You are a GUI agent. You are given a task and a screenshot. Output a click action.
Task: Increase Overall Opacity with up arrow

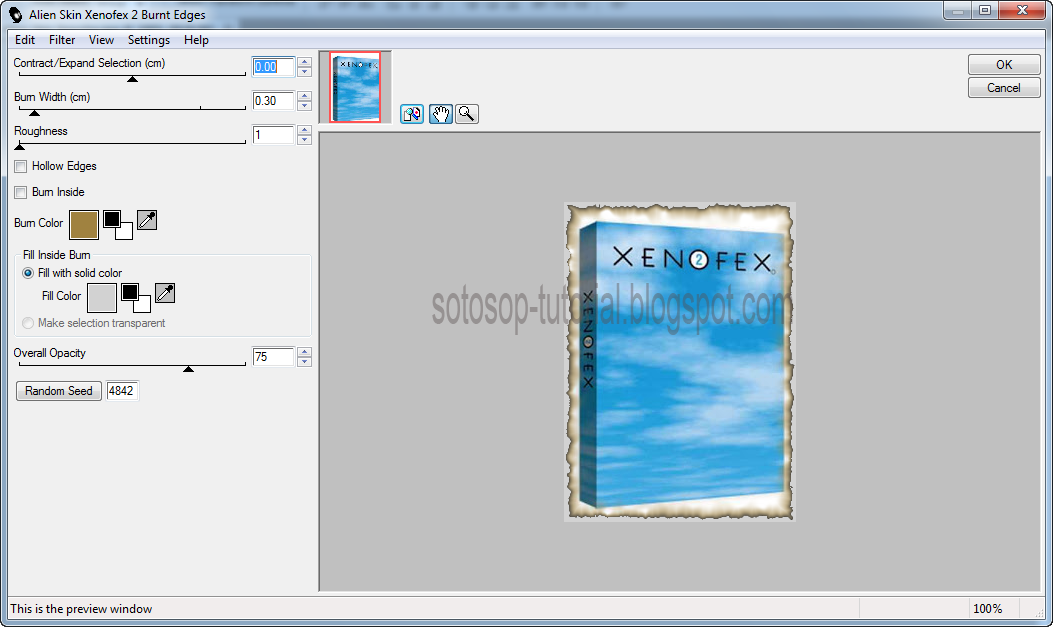coord(304,352)
